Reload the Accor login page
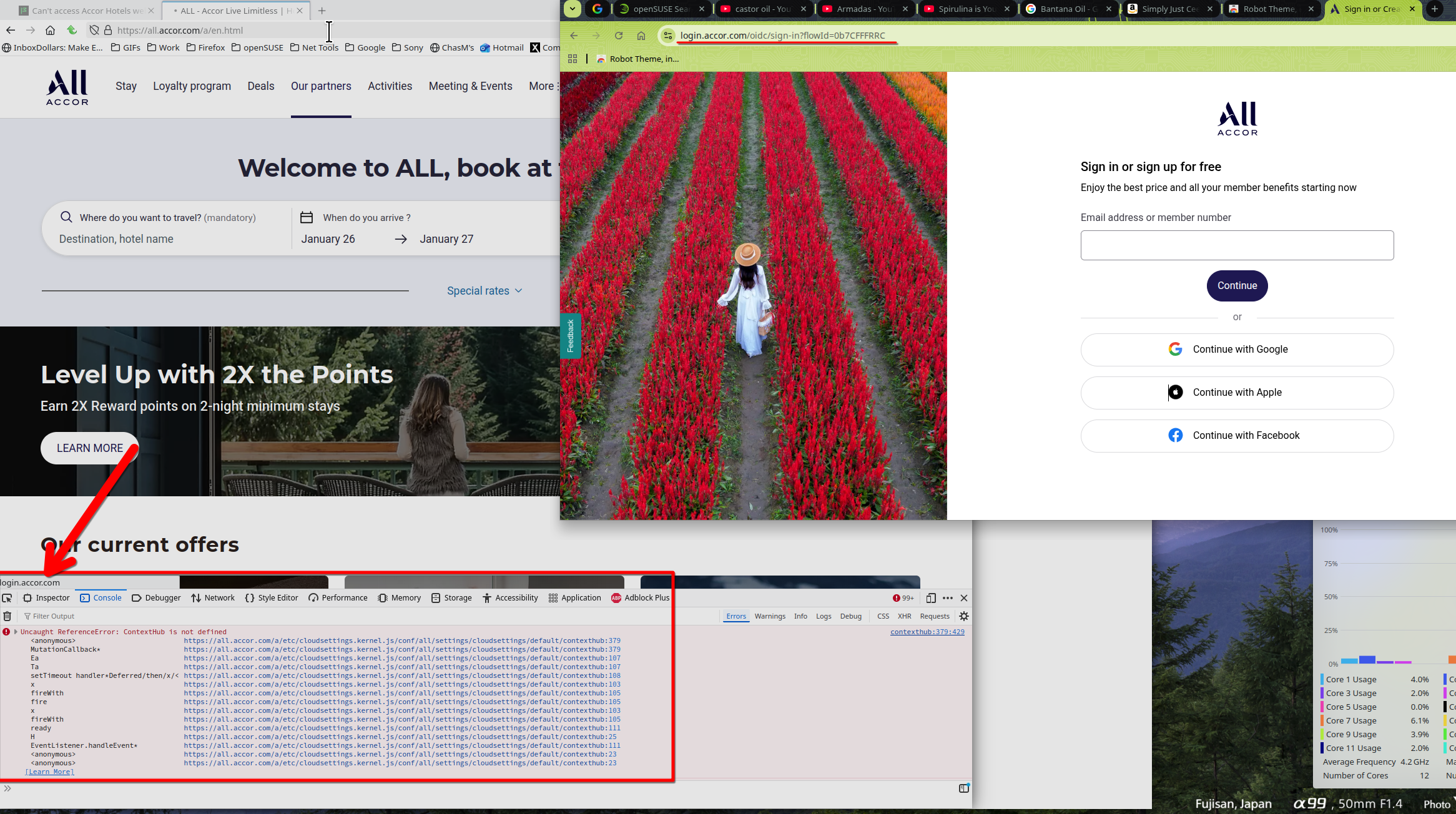The image size is (1456, 814). coord(618,36)
